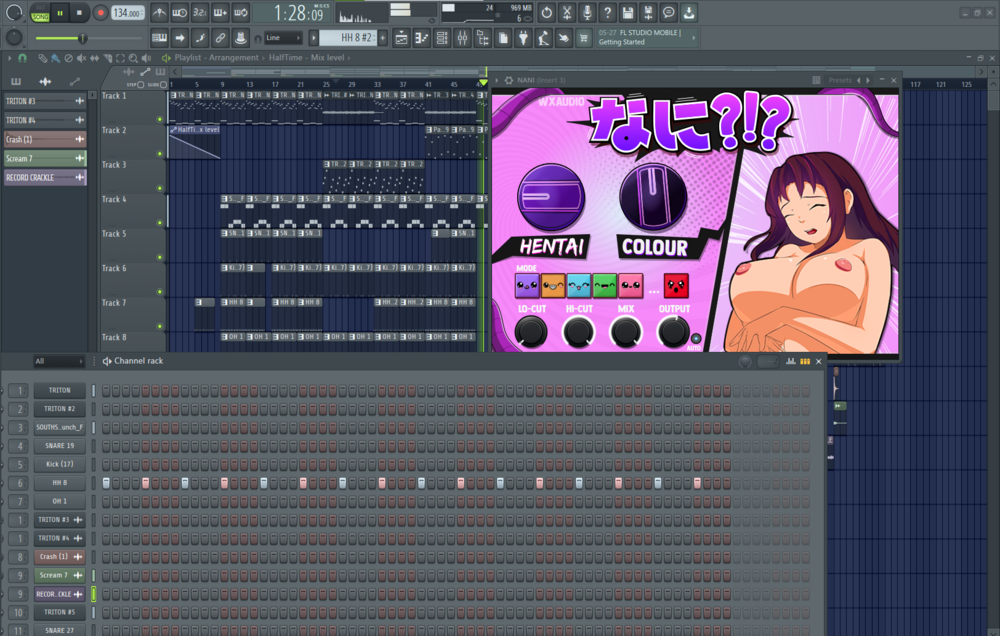
Task: Go to the next preset arrow in NANI
Action: coord(868,80)
